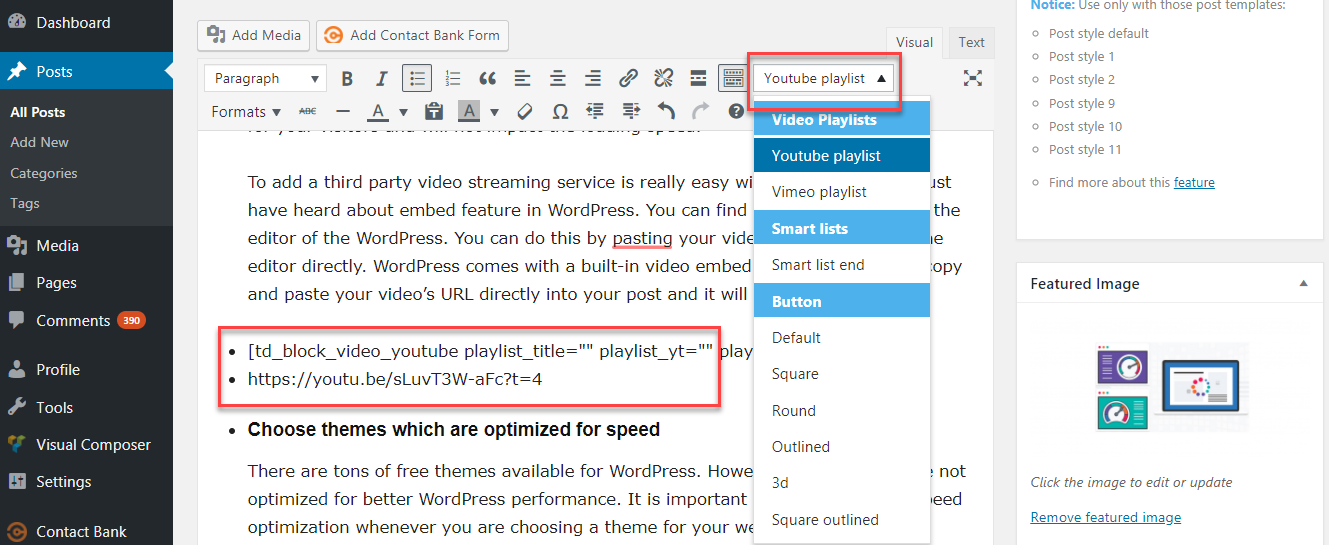Insert a blockquote
This screenshot has height=545, width=1329.
[x=487, y=78]
